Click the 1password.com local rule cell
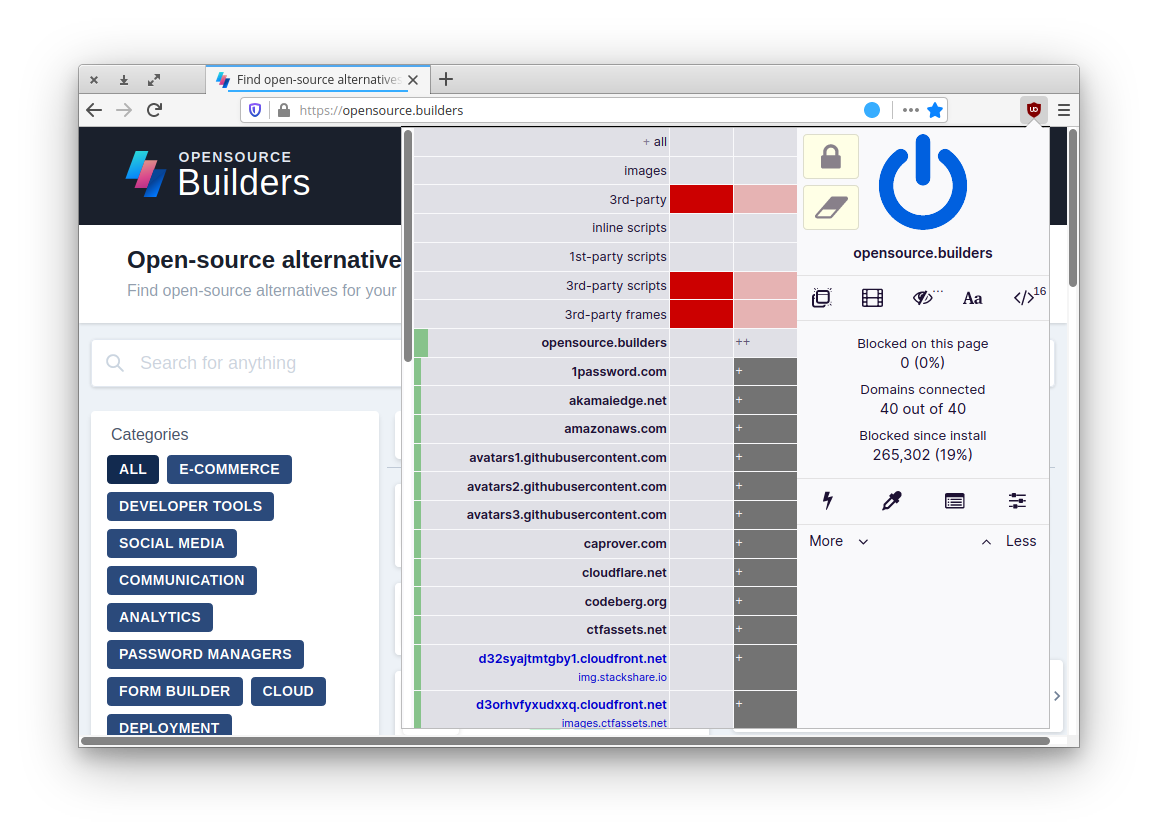The width and height of the screenshot is (1158, 840). pyautogui.click(x=765, y=372)
